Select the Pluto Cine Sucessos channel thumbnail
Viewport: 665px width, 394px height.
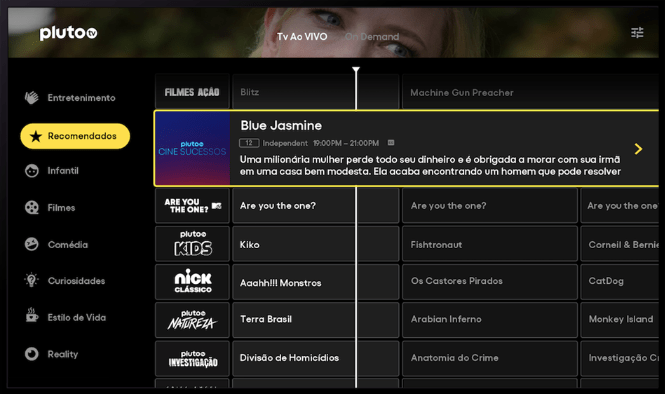click(193, 148)
